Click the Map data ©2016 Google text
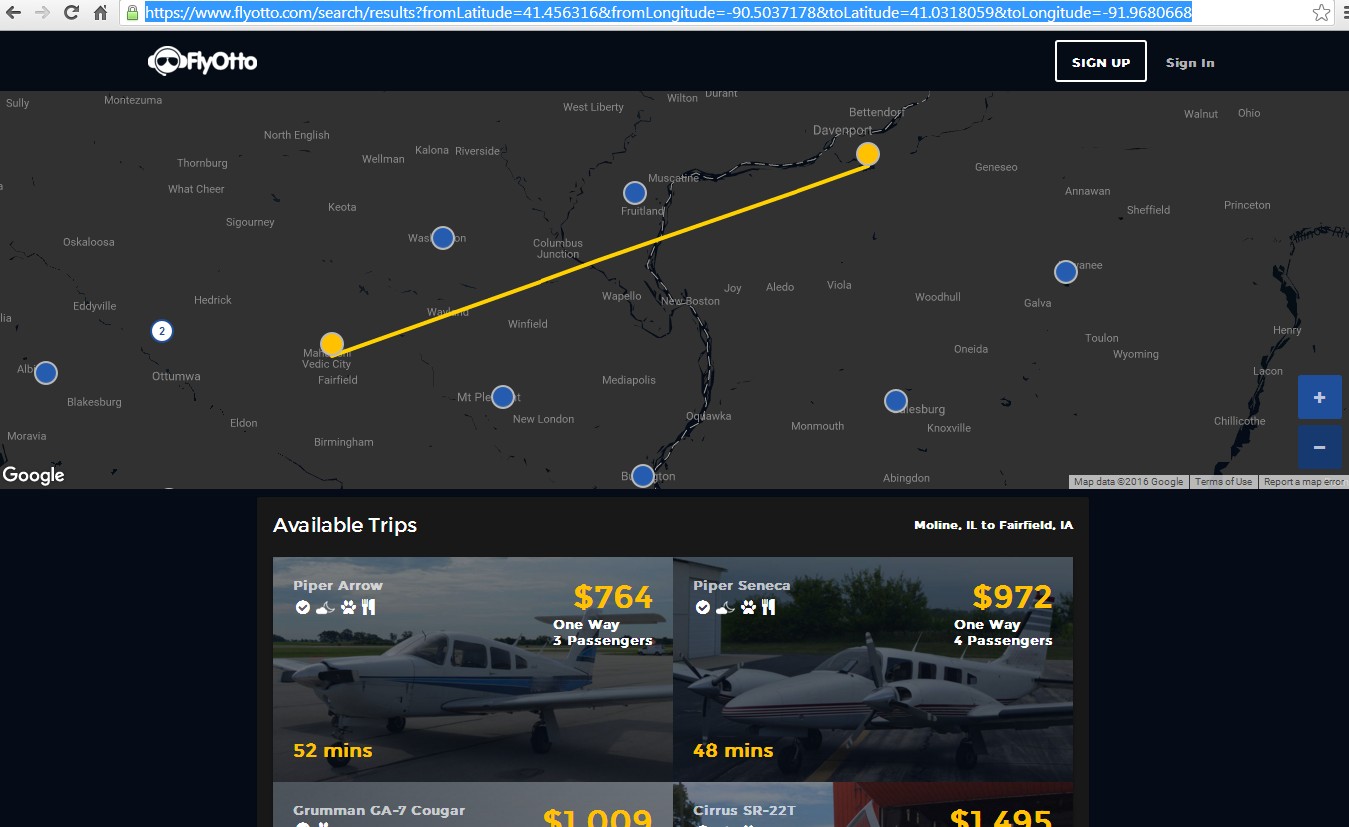The width and height of the screenshot is (1349, 827). 1128,482
